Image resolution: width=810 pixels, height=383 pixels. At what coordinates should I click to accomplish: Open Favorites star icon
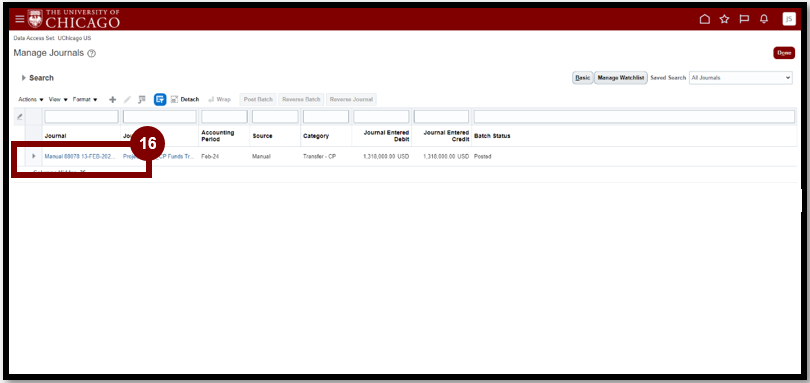[x=724, y=19]
